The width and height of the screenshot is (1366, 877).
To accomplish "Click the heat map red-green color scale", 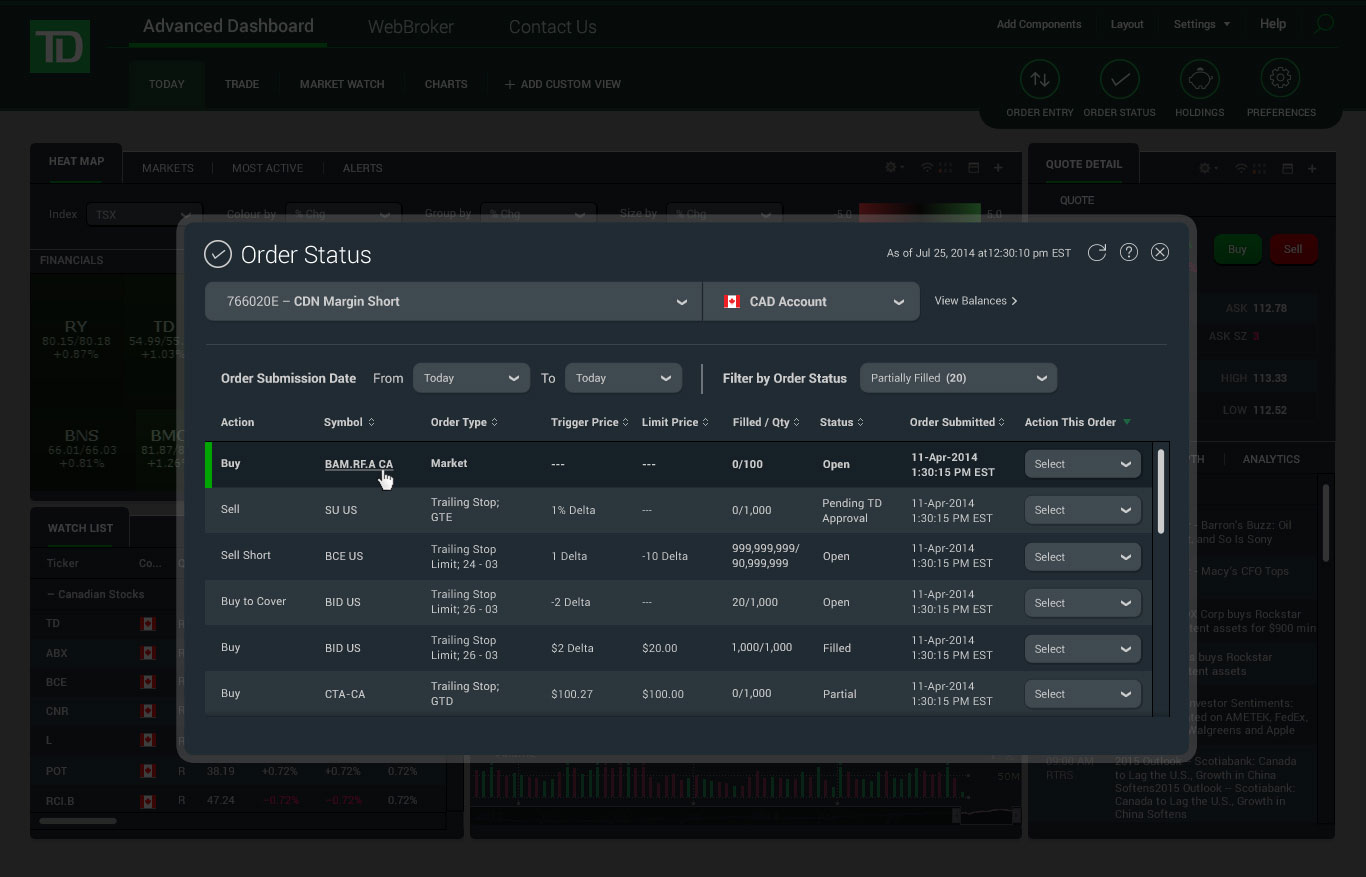I will pyautogui.click(x=920, y=214).
